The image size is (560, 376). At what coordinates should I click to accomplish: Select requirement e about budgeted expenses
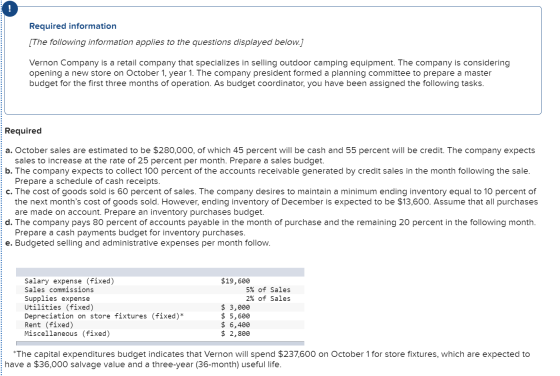pyautogui.click(x=138, y=243)
